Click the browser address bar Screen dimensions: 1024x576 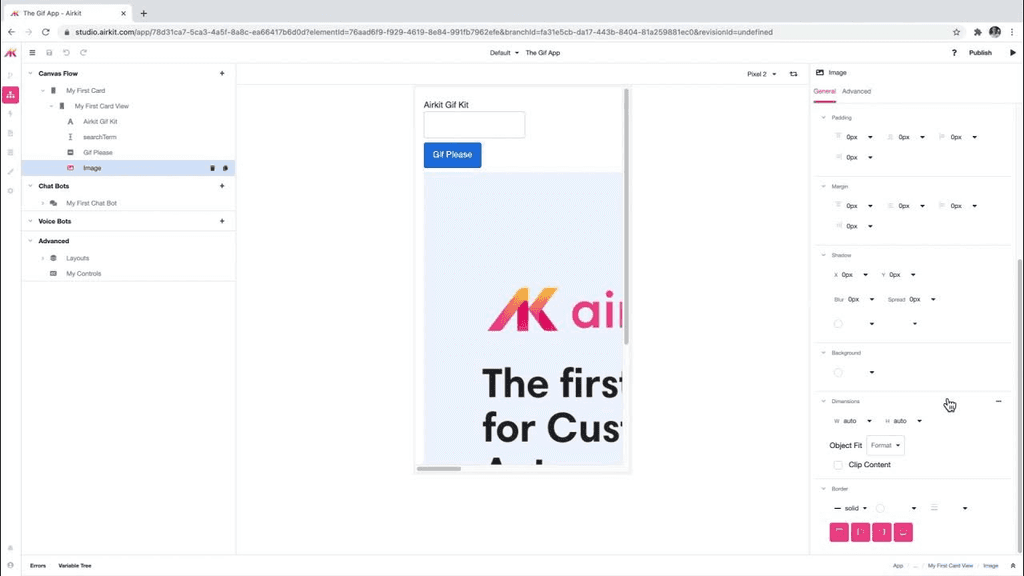pos(503,32)
